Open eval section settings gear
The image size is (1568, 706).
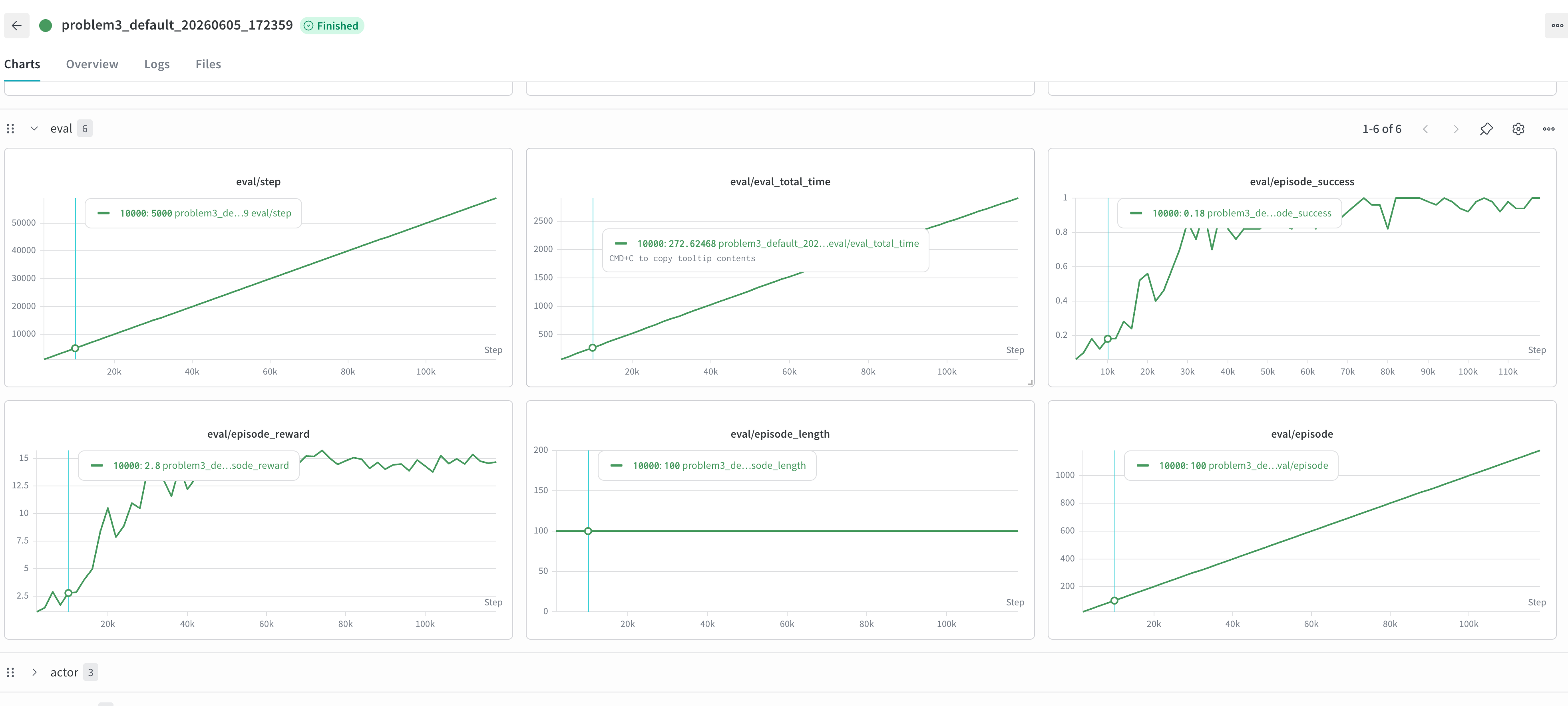coord(1518,129)
